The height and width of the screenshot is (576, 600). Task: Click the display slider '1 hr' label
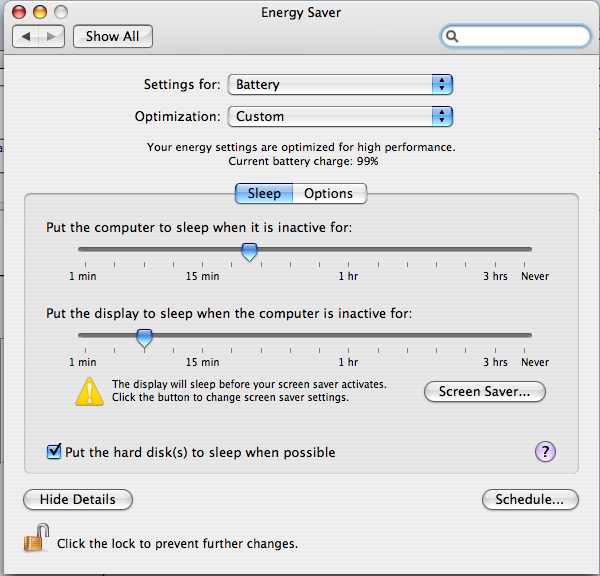pyautogui.click(x=348, y=362)
